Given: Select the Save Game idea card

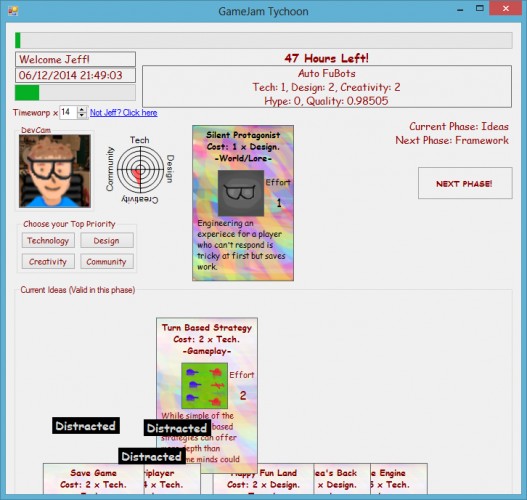Looking at the screenshot, I should coord(93,479).
